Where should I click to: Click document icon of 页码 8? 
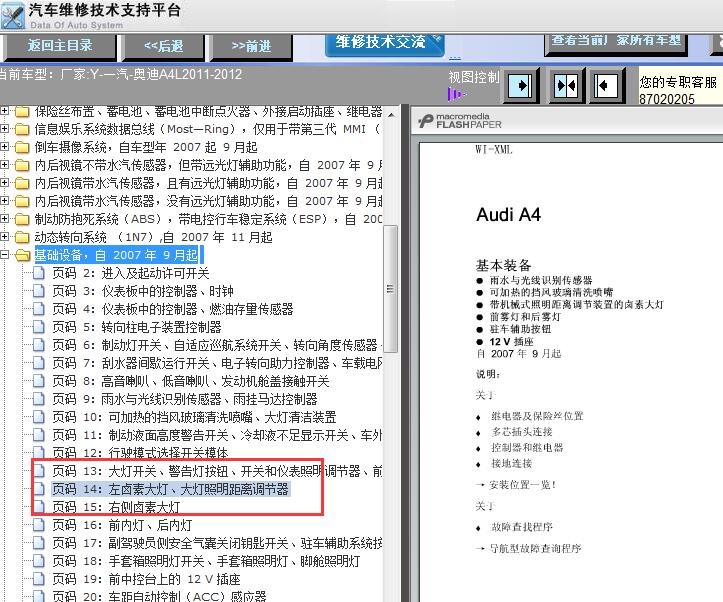pos(39,381)
